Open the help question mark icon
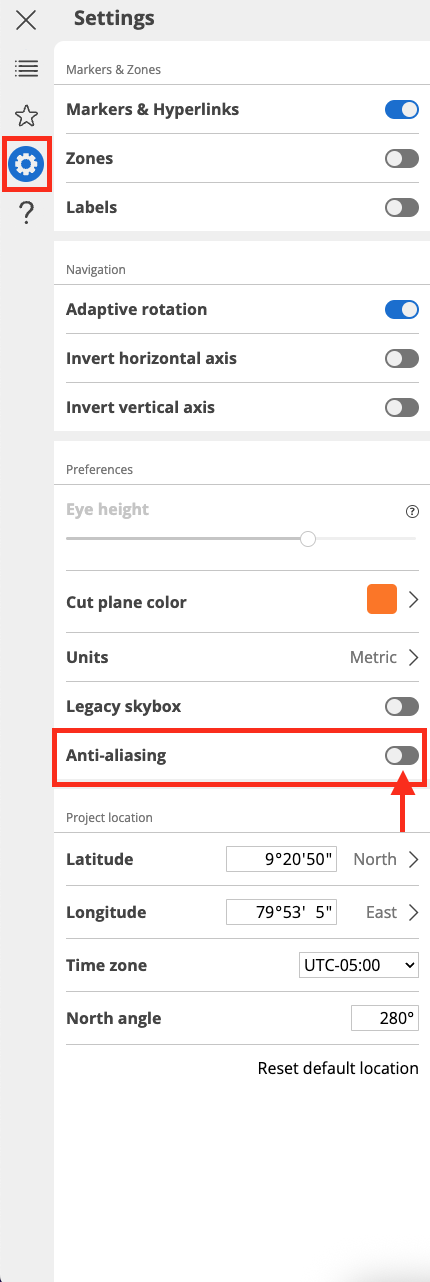Screen dimensions: 430x1282 pyautogui.click(x=27, y=212)
